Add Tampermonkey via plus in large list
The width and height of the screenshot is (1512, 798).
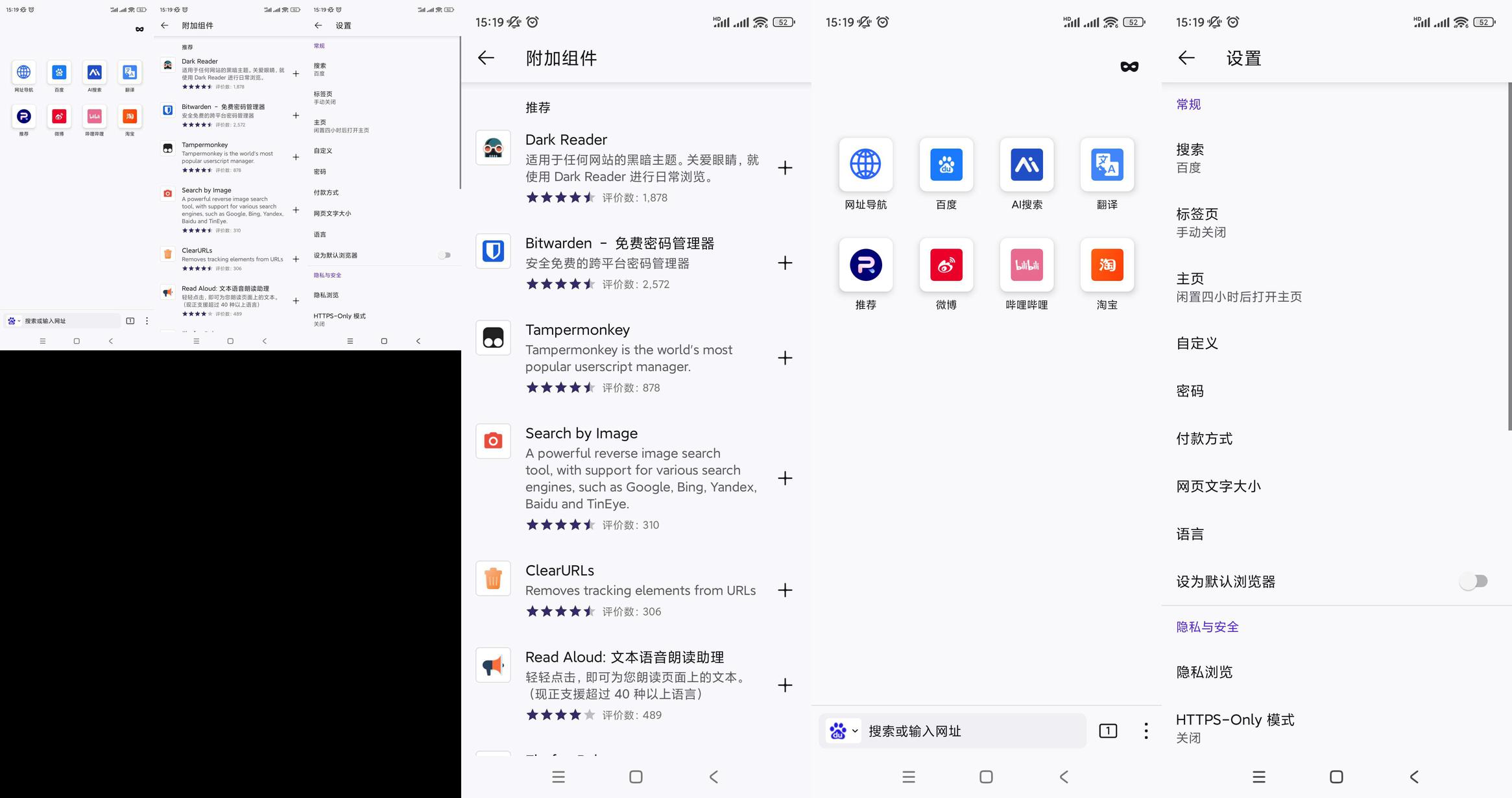785,358
